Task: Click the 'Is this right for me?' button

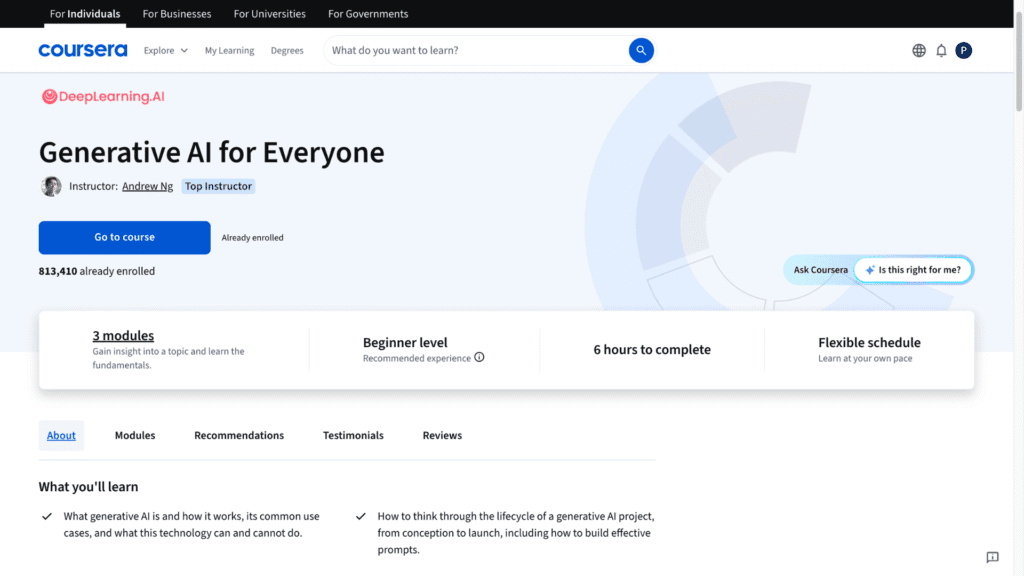Action: [x=913, y=270]
